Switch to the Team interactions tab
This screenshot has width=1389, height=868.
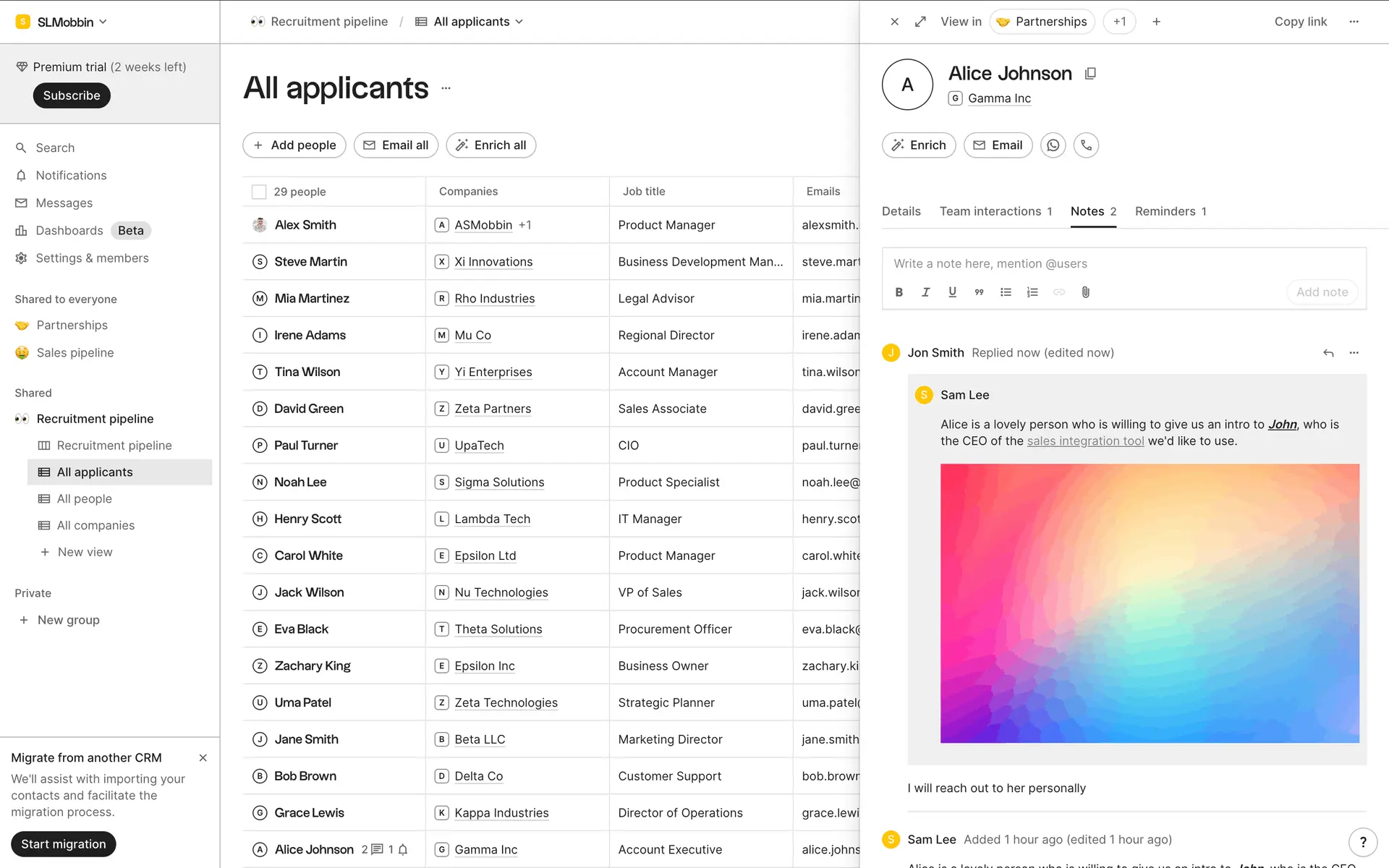(x=995, y=211)
